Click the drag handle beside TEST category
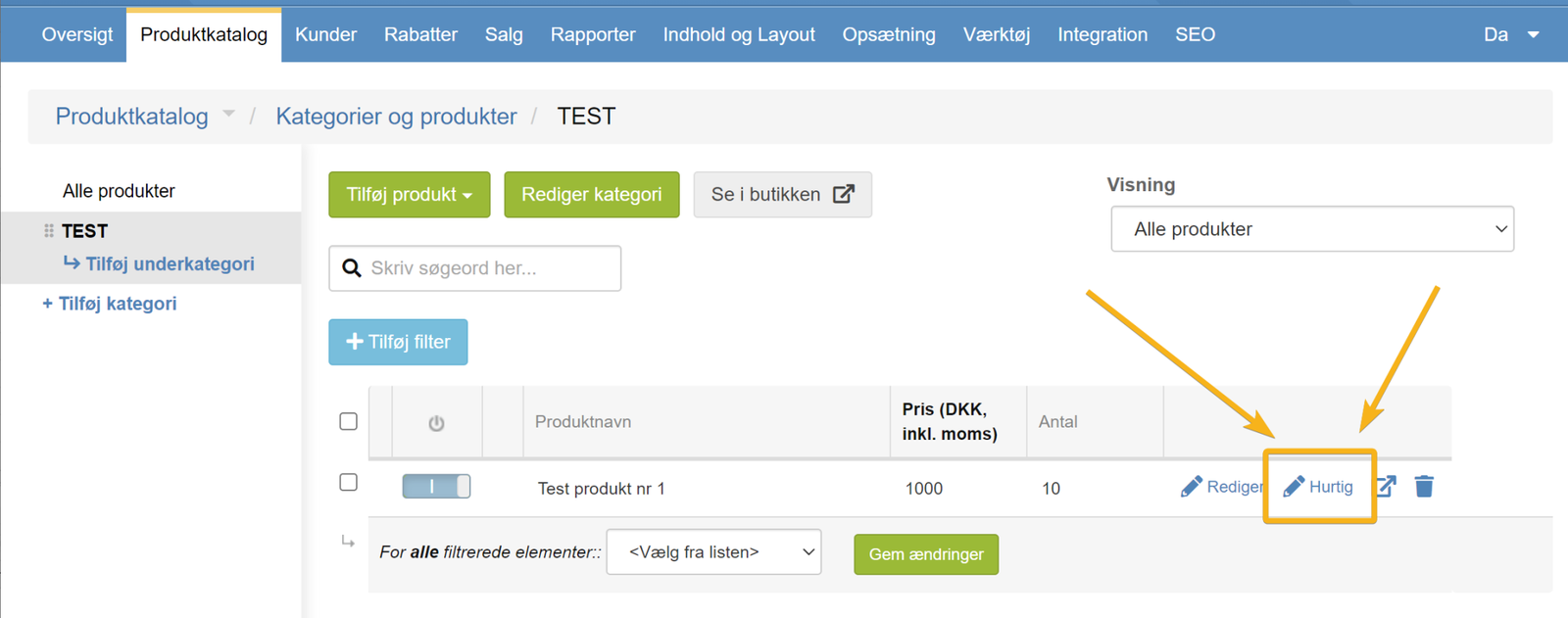Image resolution: width=1568 pixels, height=618 pixels. [48, 231]
